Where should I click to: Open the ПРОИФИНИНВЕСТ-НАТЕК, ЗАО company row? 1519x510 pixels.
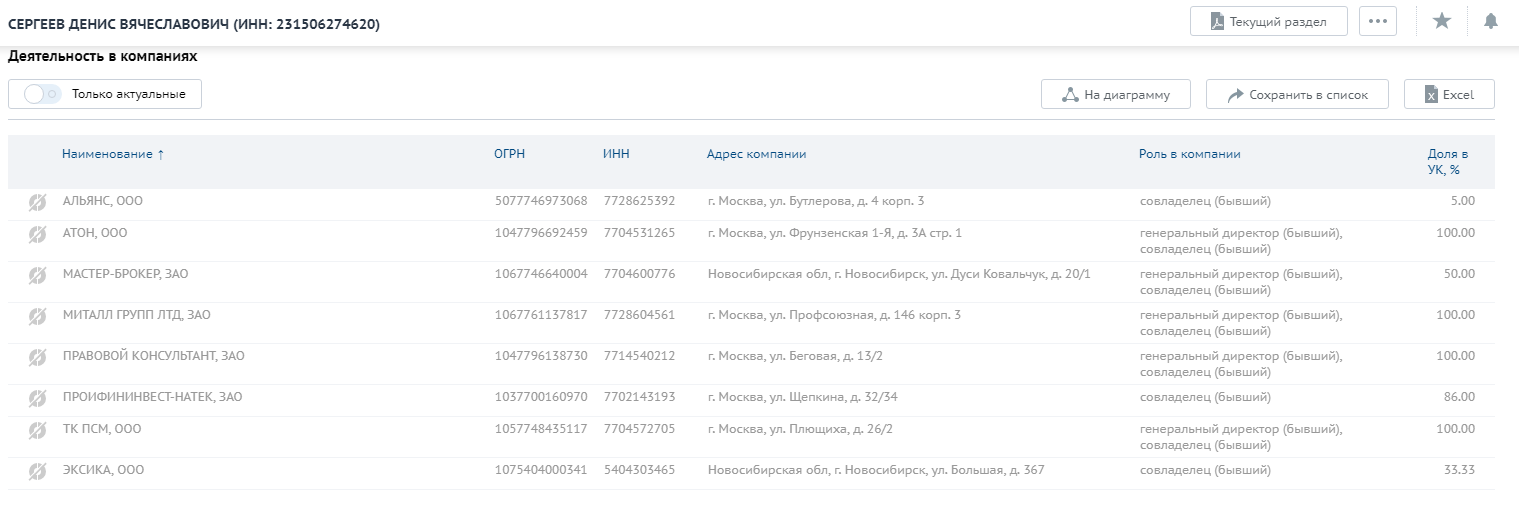(152, 397)
